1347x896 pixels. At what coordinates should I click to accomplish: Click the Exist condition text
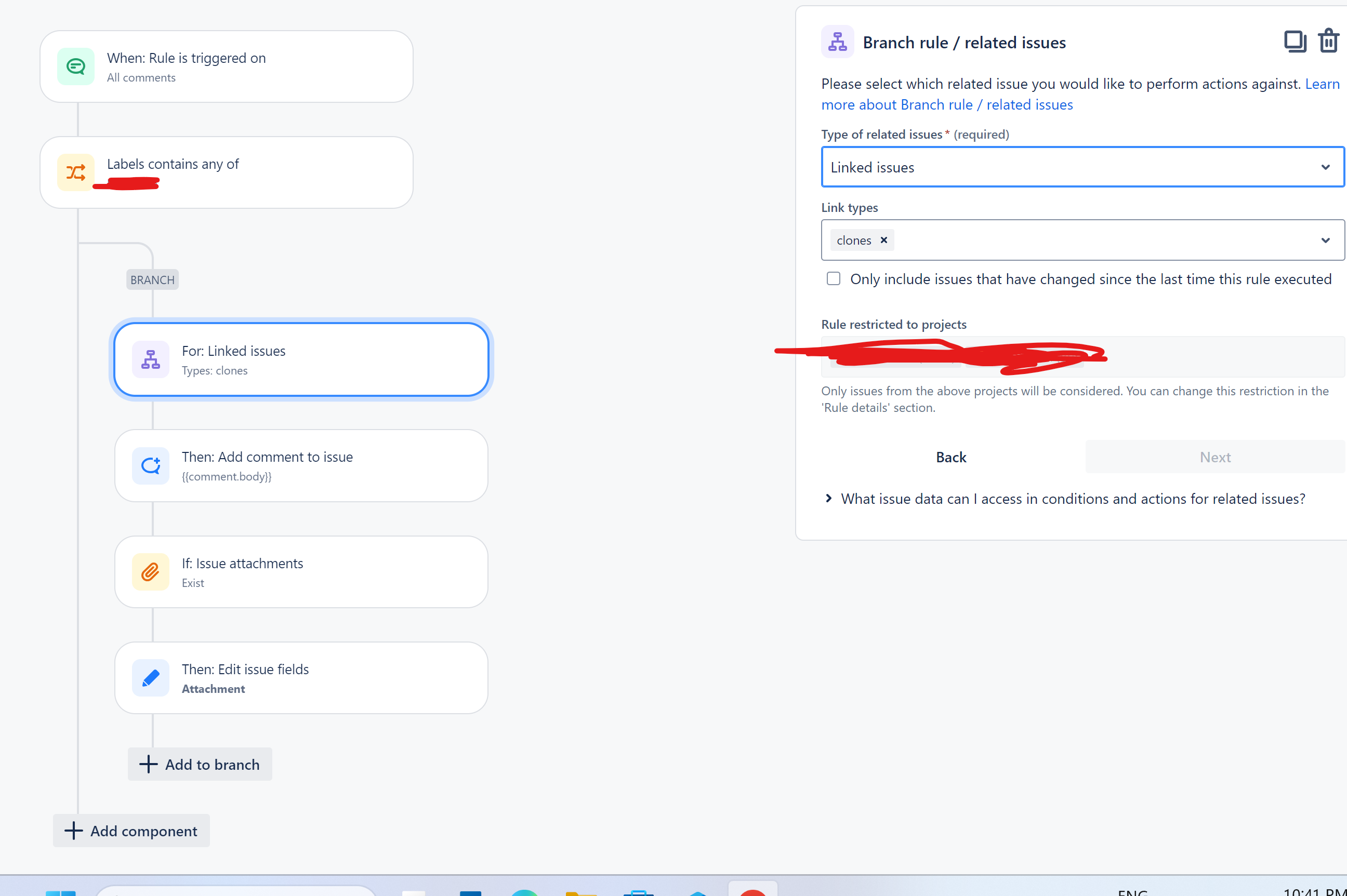[193, 583]
